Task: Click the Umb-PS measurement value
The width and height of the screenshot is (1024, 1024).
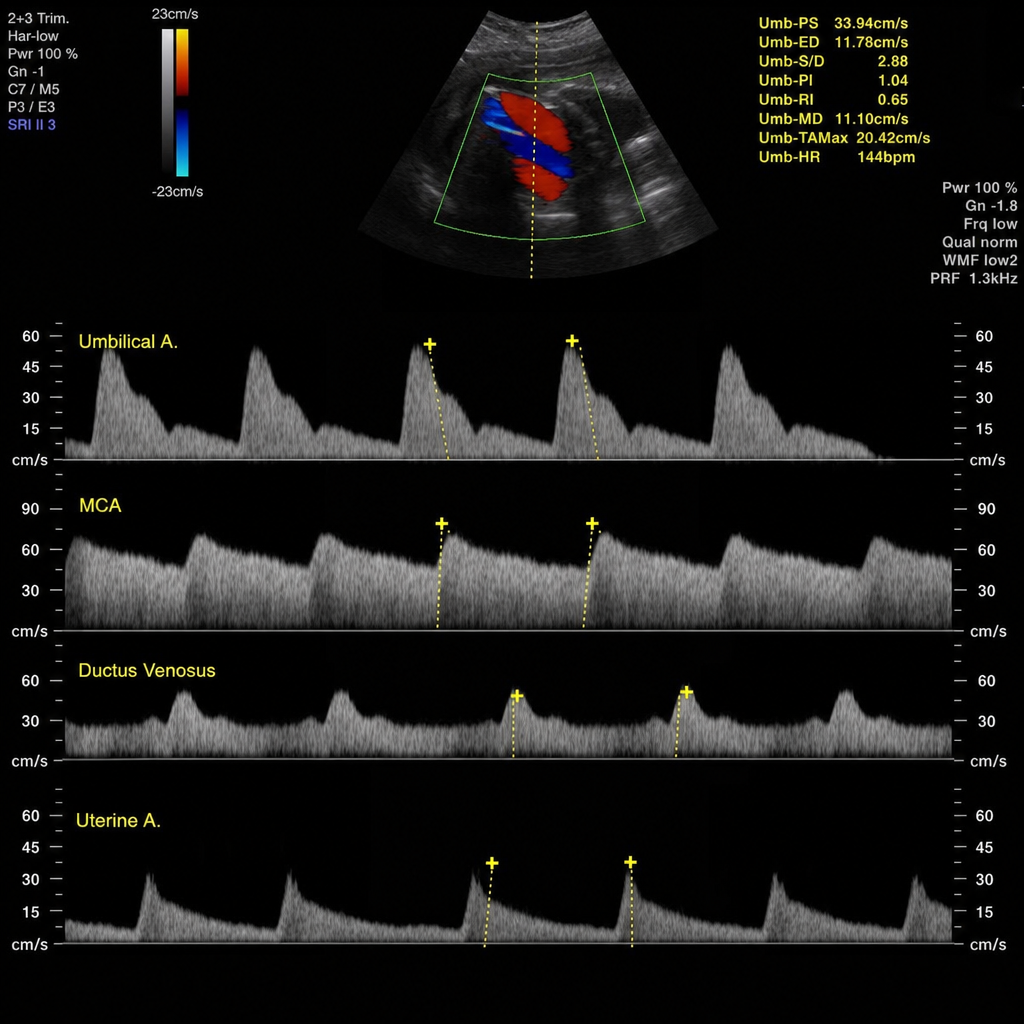Action: pyautogui.click(x=871, y=23)
